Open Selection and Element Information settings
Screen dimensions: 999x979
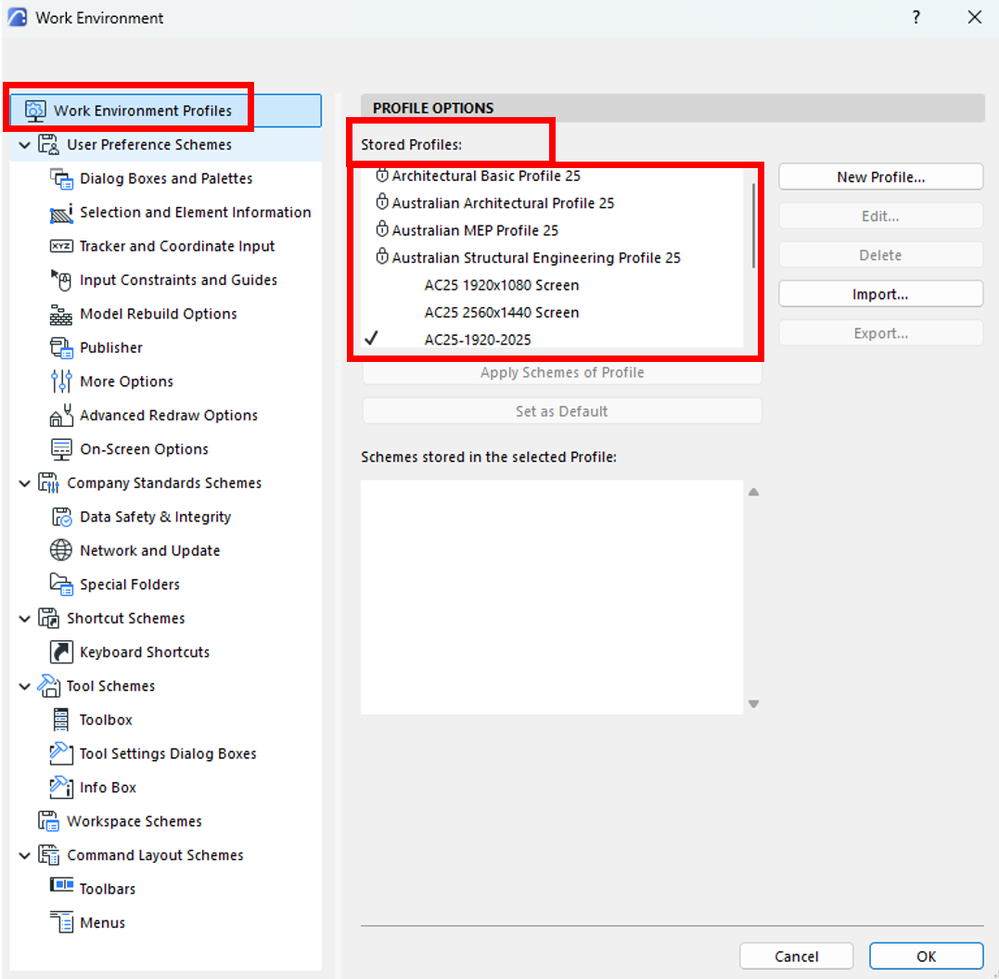(x=196, y=213)
